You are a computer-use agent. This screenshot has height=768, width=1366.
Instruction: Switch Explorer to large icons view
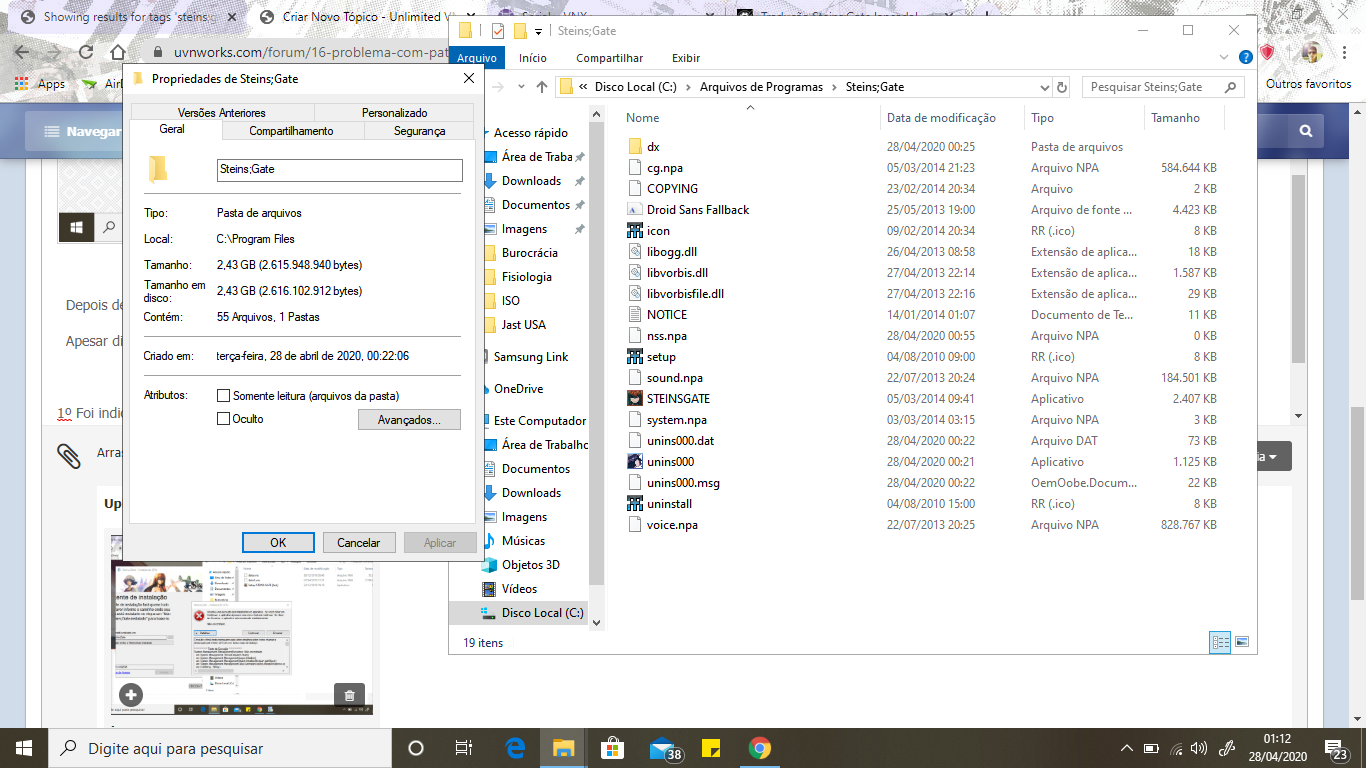click(1242, 642)
